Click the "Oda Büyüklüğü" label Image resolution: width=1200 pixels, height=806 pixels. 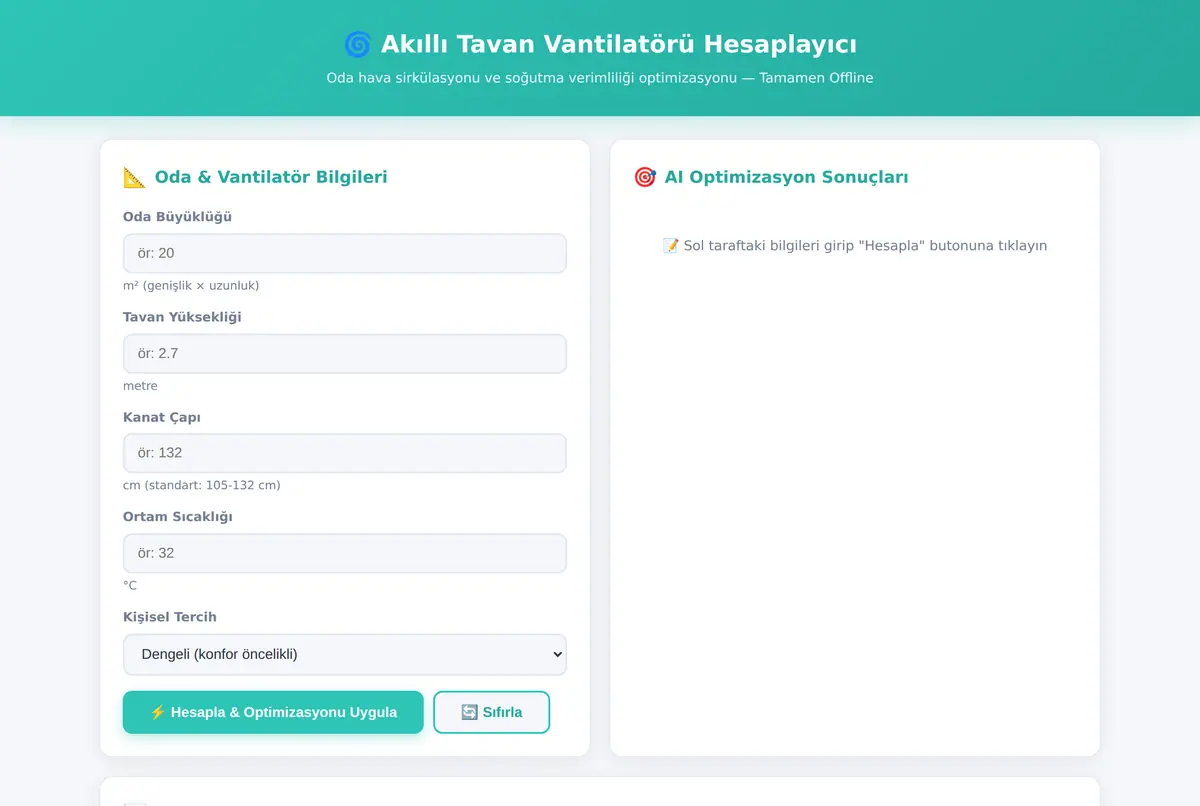(x=177, y=216)
